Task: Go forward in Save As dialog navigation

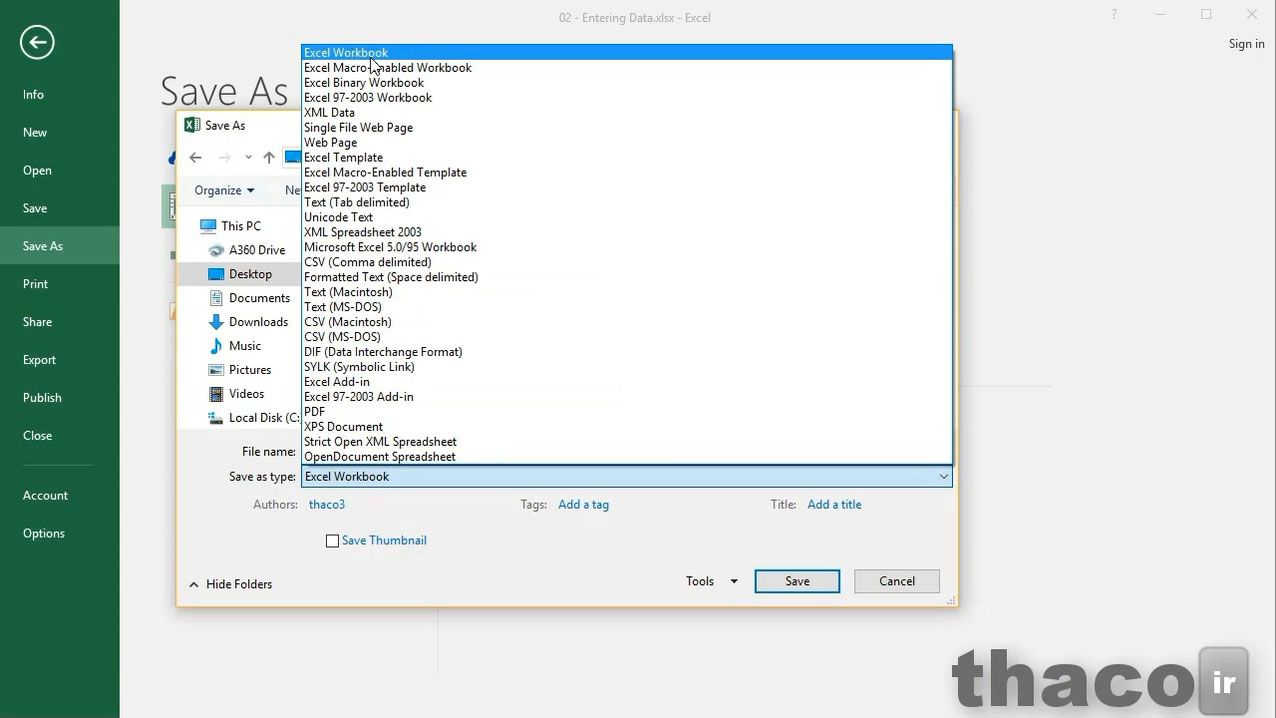Action: 224,157
